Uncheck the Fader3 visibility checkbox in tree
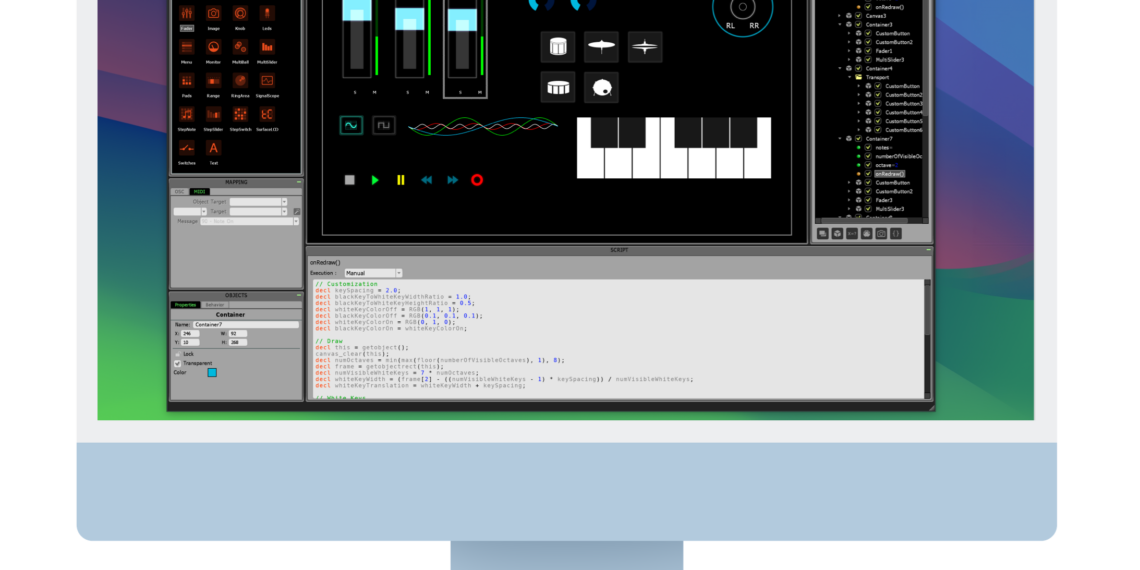This screenshot has height=570, width=1140. pyautogui.click(x=869, y=200)
